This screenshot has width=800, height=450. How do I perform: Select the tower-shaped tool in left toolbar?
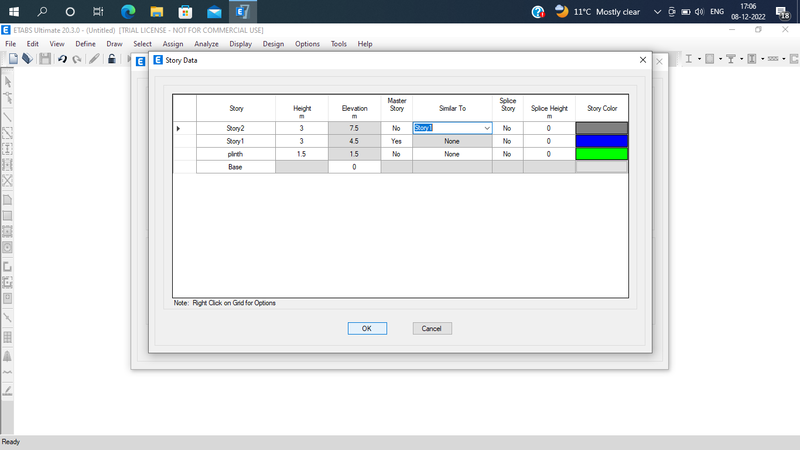pyautogui.click(x=7, y=356)
